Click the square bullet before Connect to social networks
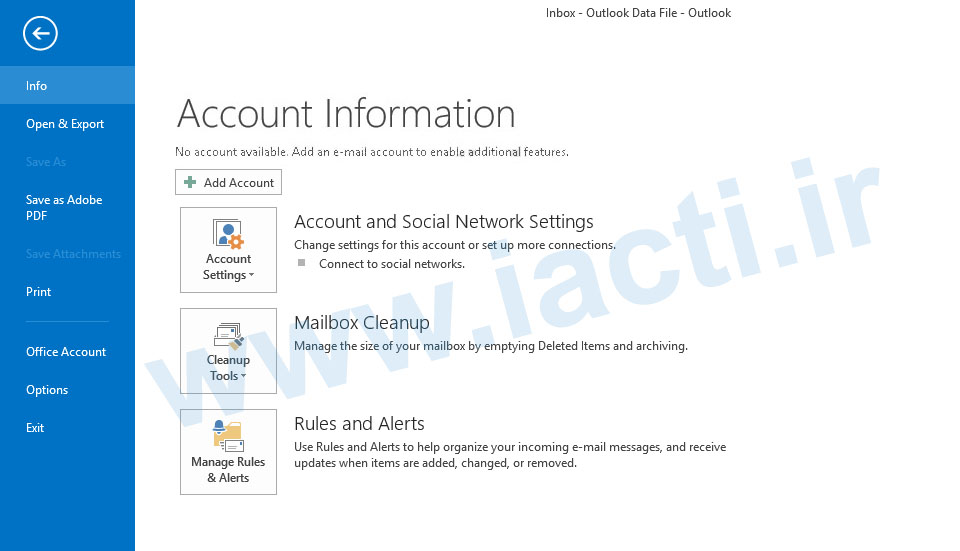This screenshot has width=960, height=551. [x=301, y=263]
